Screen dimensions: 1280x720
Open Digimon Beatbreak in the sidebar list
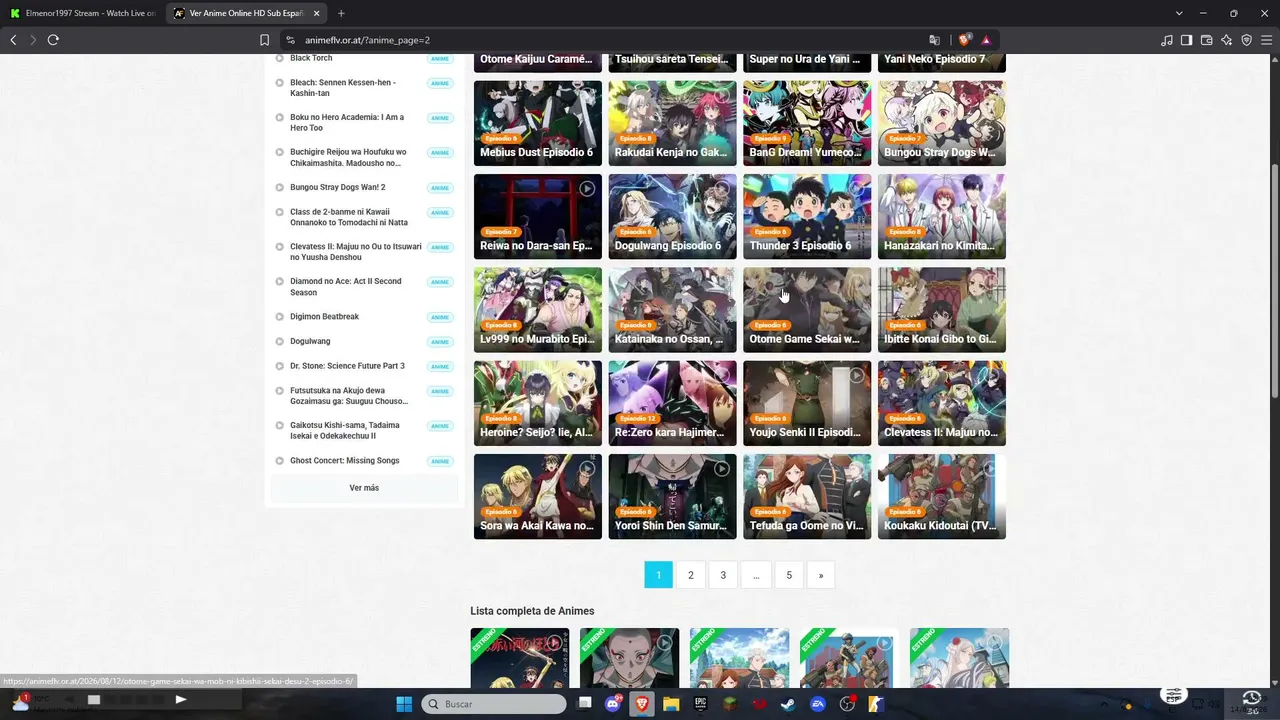324,317
